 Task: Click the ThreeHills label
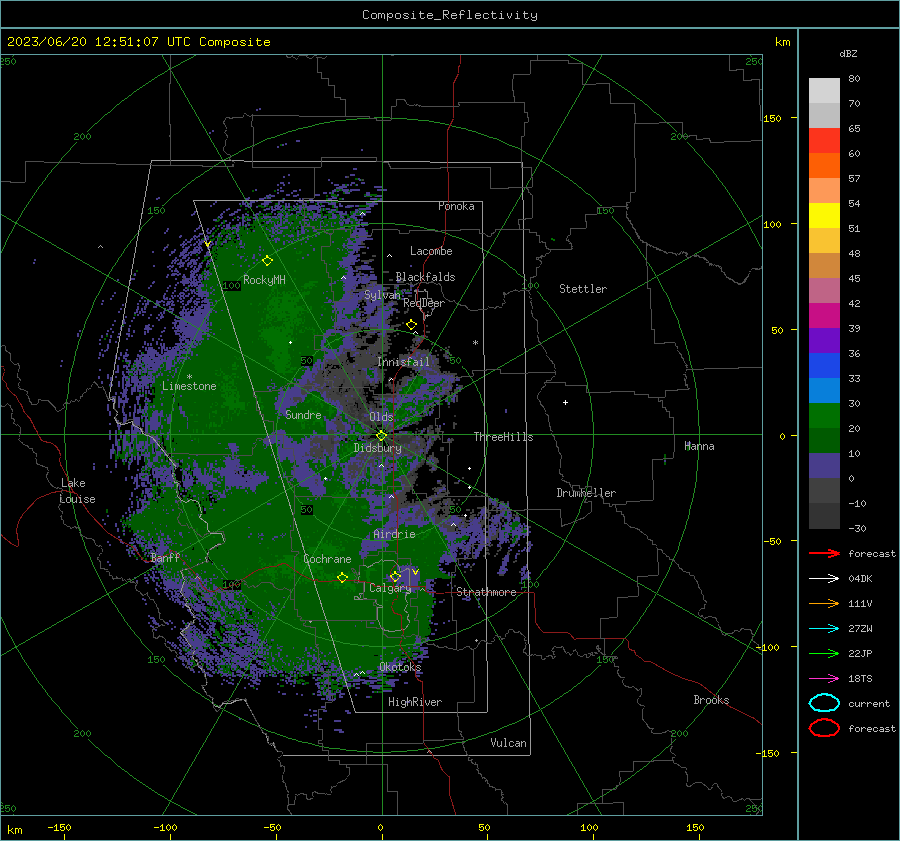coord(503,437)
